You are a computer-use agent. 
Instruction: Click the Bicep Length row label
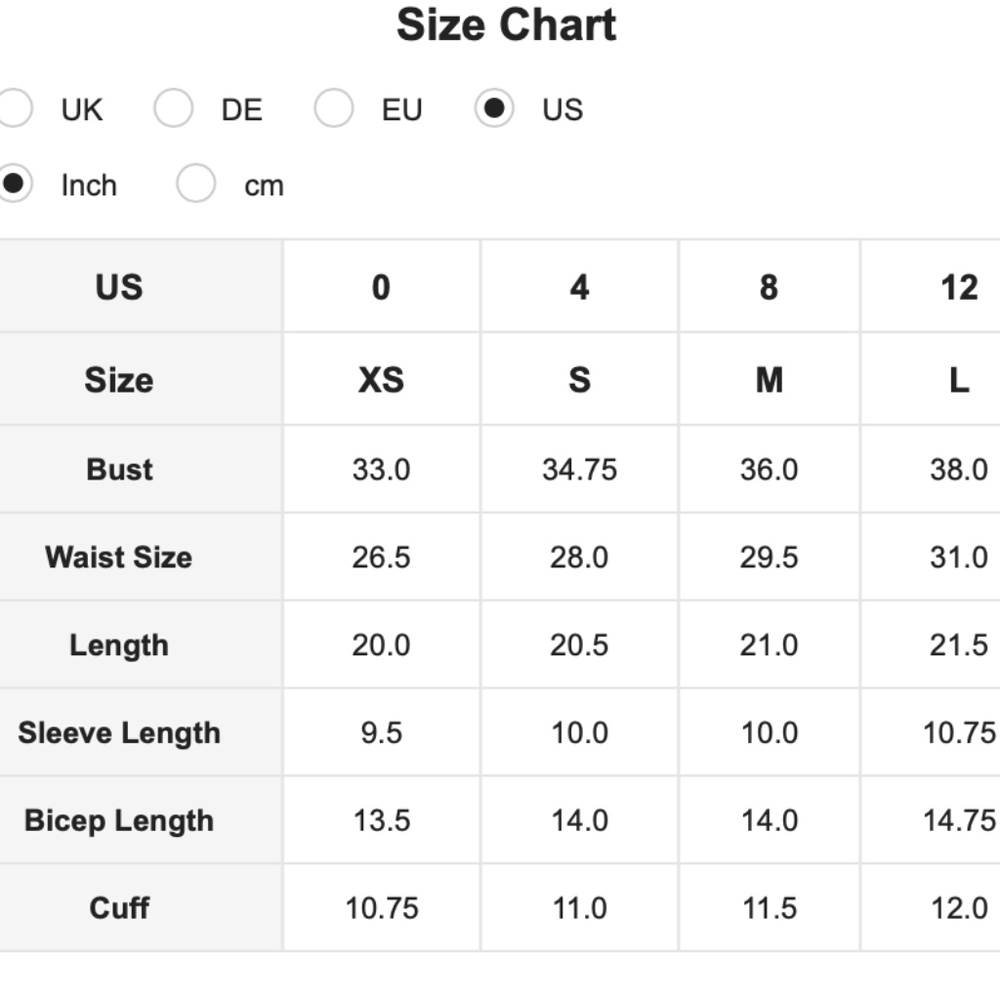[x=119, y=821]
